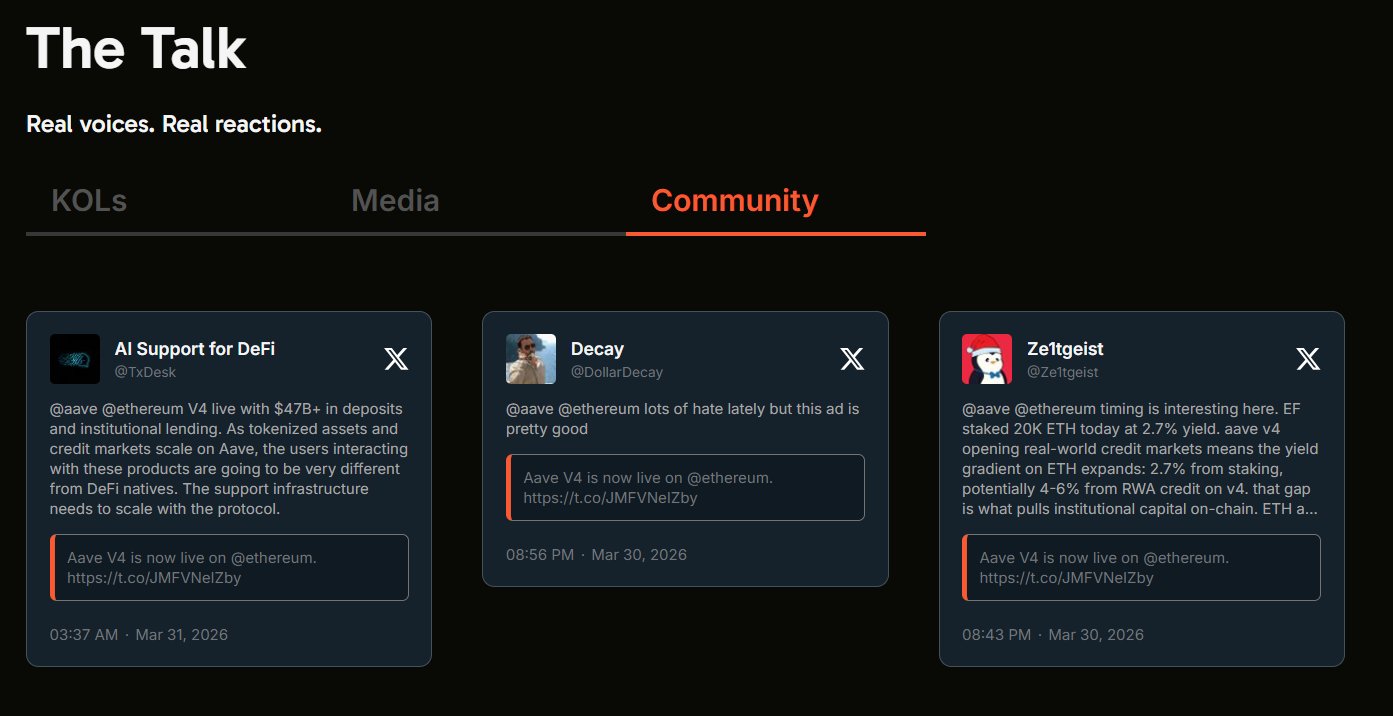Click the 08:56 PM Mar 30, 2026 timestamp
The width and height of the screenshot is (1393, 716).
596,555
